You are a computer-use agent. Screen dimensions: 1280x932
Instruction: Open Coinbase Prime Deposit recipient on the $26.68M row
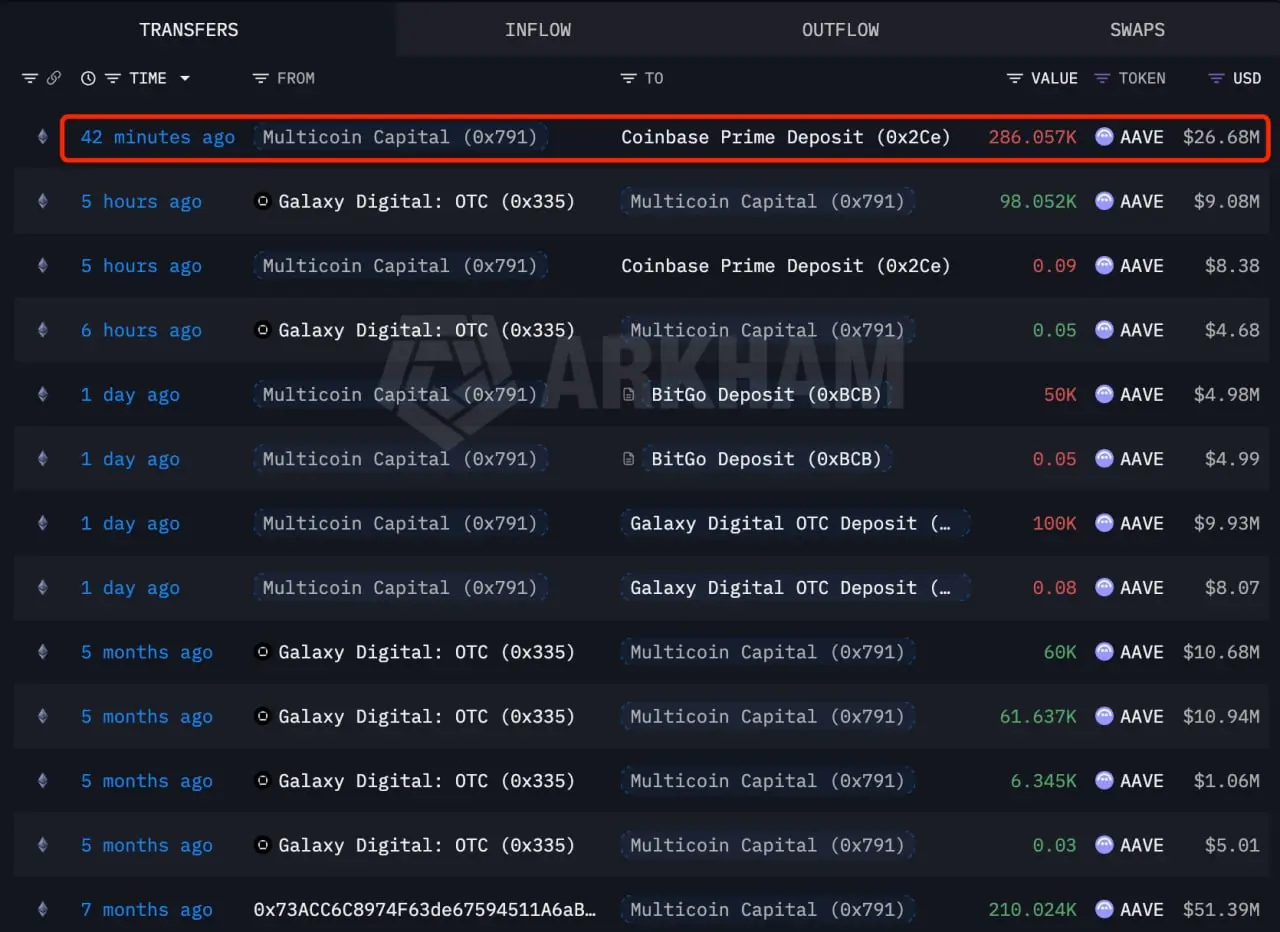click(x=786, y=137)
